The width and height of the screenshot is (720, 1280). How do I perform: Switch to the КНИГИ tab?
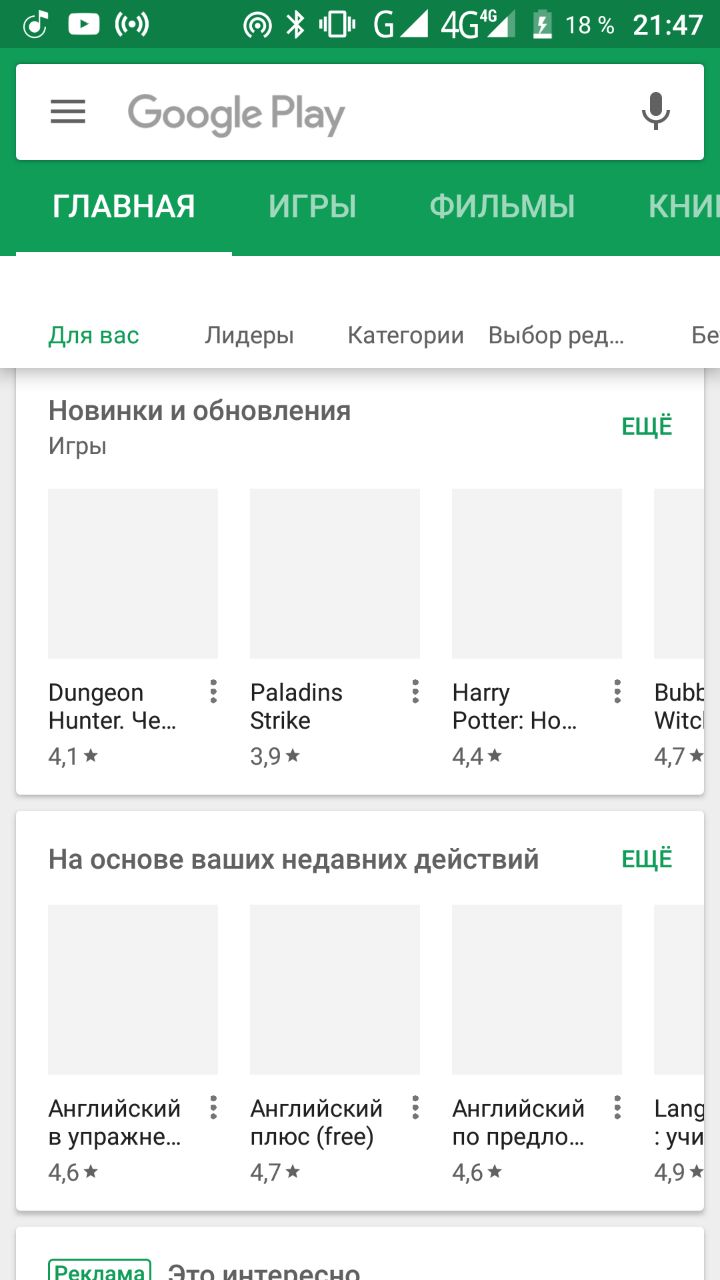(684, 207)
